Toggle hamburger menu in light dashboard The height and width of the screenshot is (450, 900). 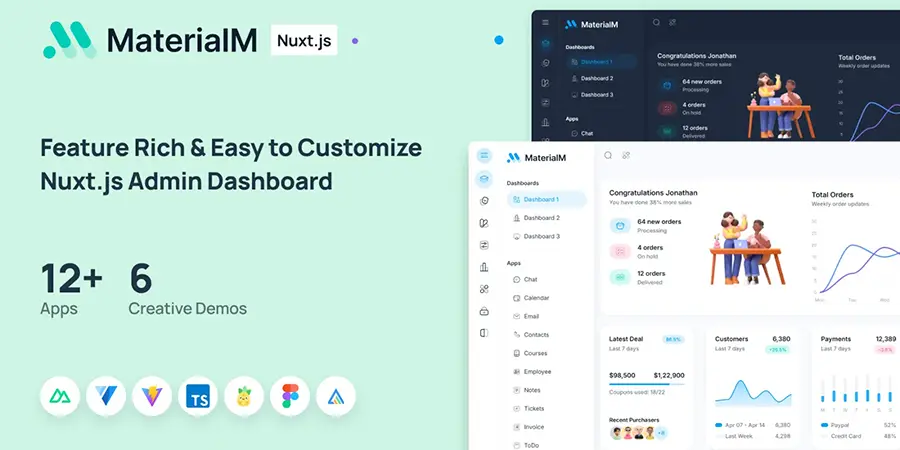coord(484,156)
